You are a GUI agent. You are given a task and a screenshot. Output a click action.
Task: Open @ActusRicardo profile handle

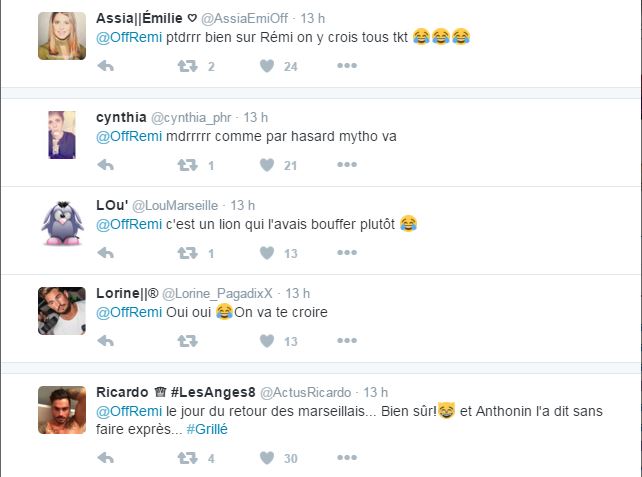(x=305, y=392)
